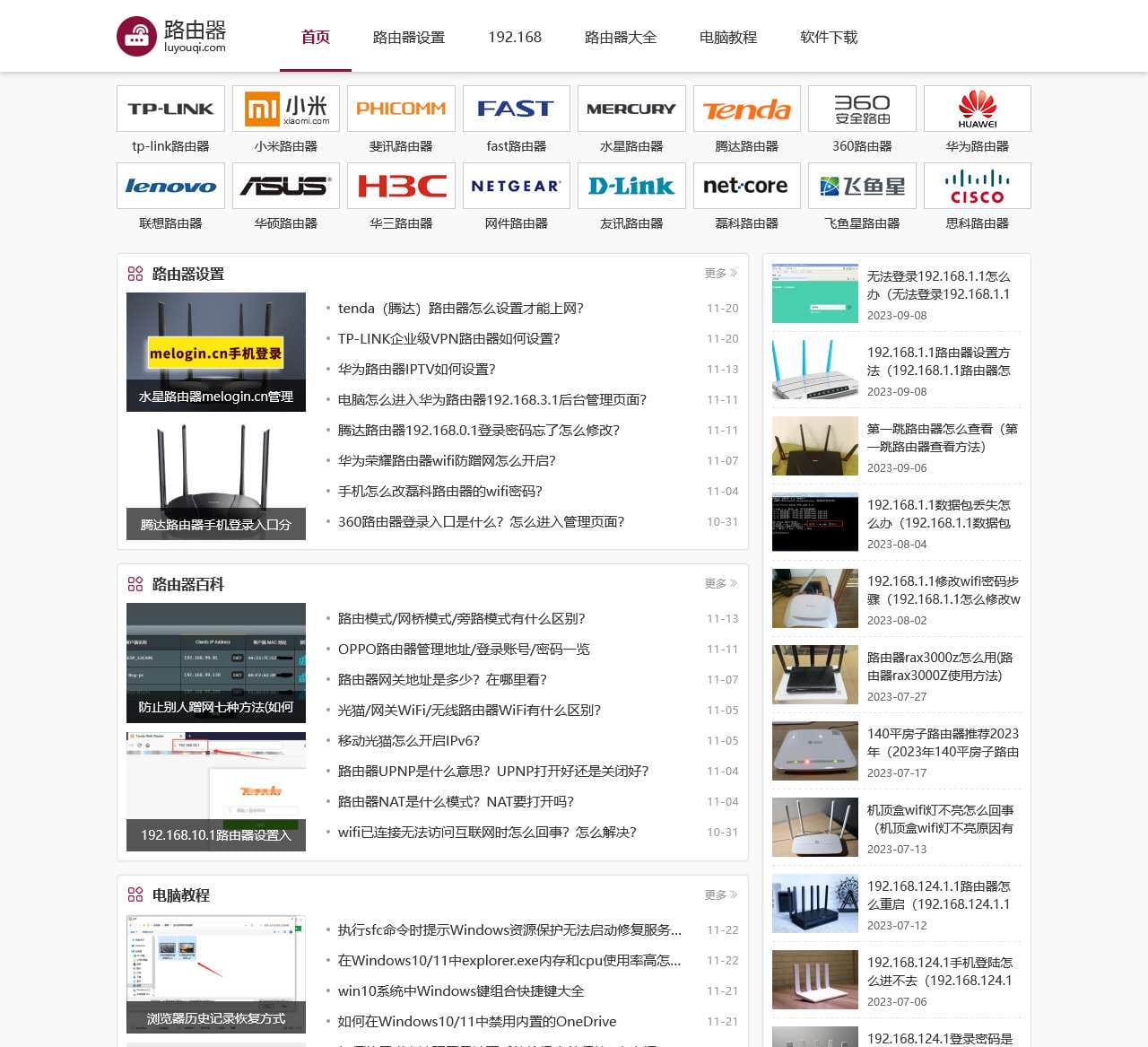Open the 飞鱼星 brand logo
The width and height of the screenshot is (1148, 1047).
(x=862, y=186)
